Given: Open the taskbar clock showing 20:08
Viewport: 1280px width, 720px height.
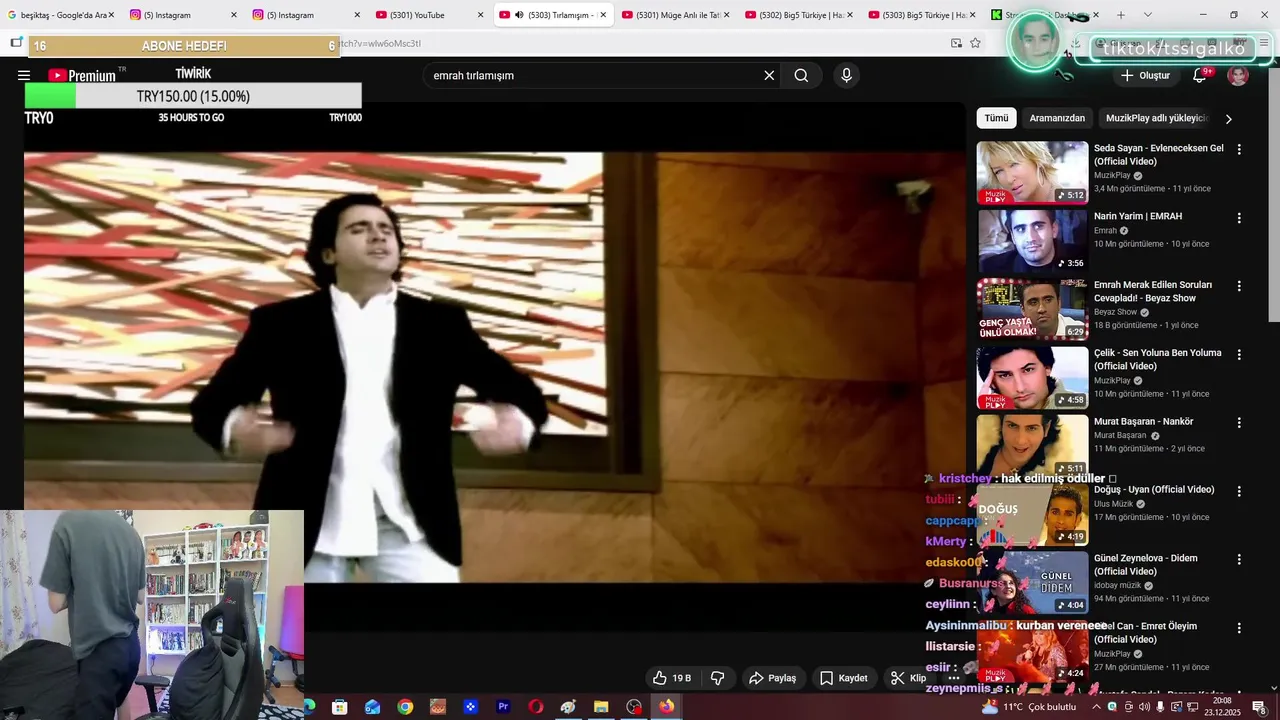Looking at the screenshot, I should click(x=1222, y=707).
